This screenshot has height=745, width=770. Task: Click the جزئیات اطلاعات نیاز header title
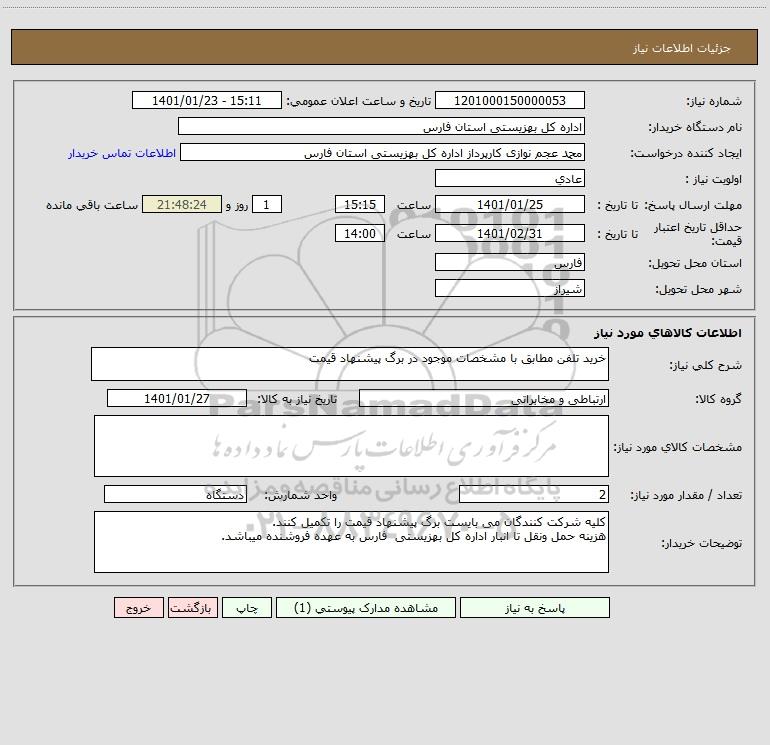point(682,48)
